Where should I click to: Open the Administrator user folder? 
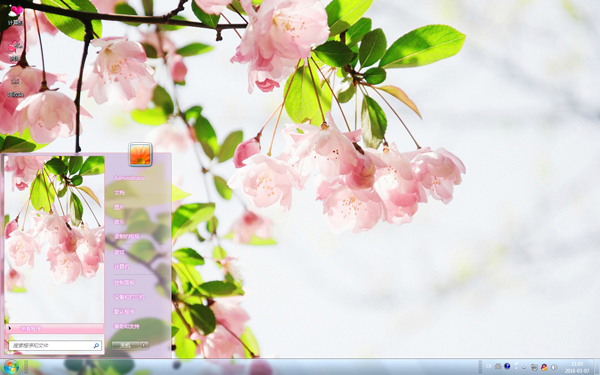click(129, 178)
